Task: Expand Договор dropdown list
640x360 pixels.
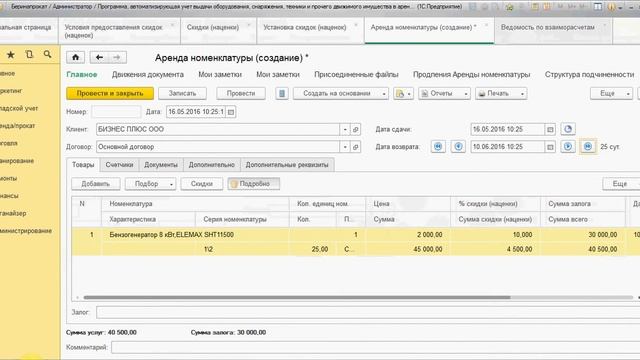Action: click(345, 147)
